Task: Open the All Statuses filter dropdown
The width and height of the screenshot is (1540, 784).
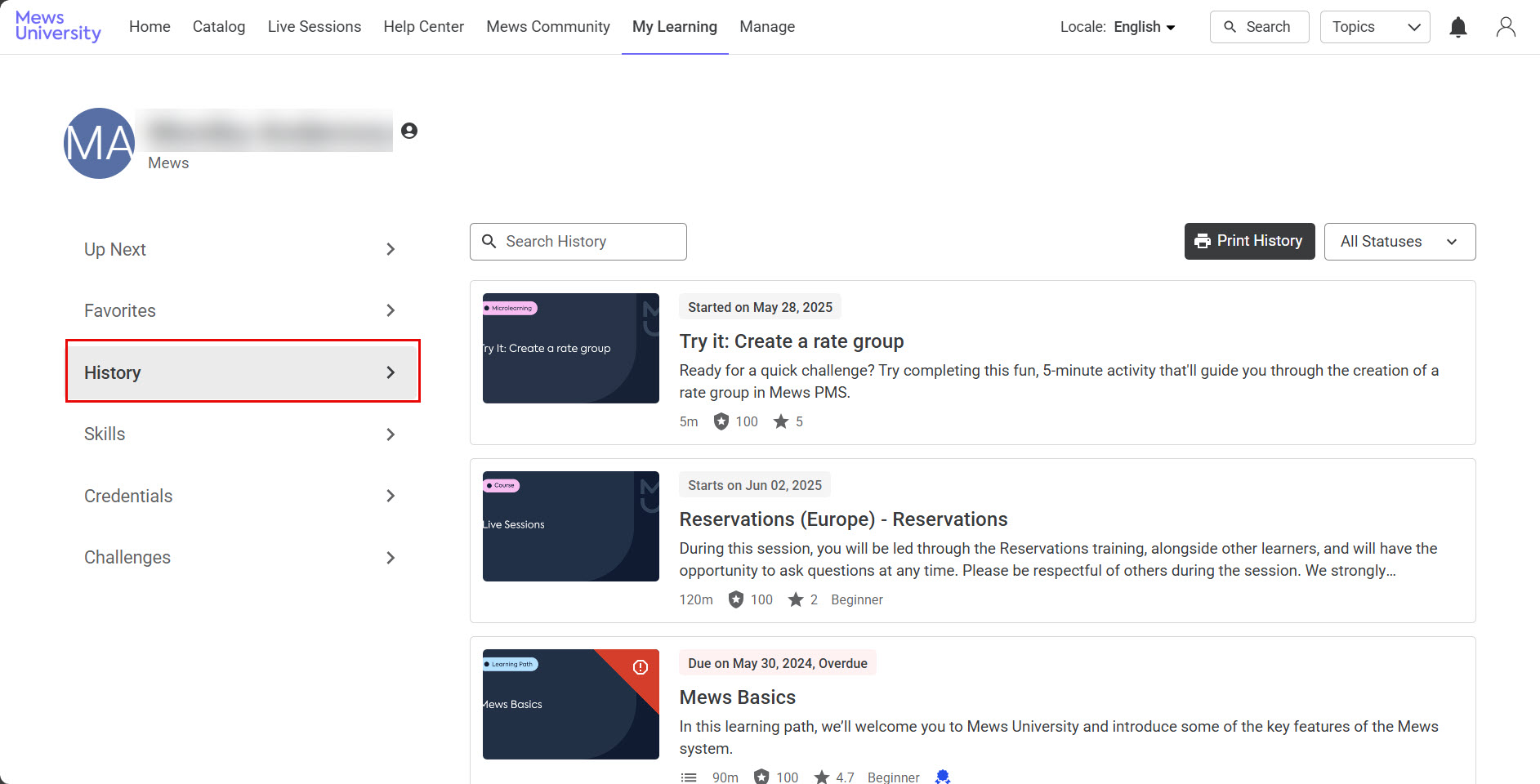Action: point(1399,242)
